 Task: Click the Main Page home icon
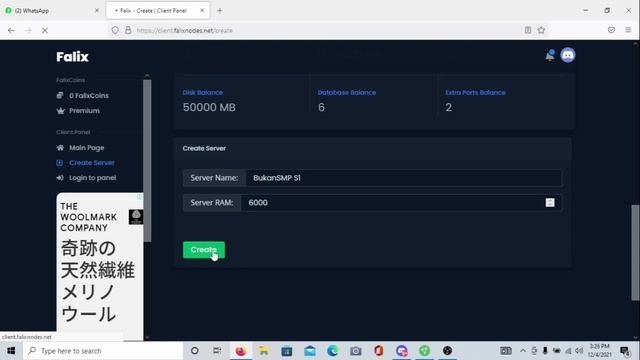(60, 148)
